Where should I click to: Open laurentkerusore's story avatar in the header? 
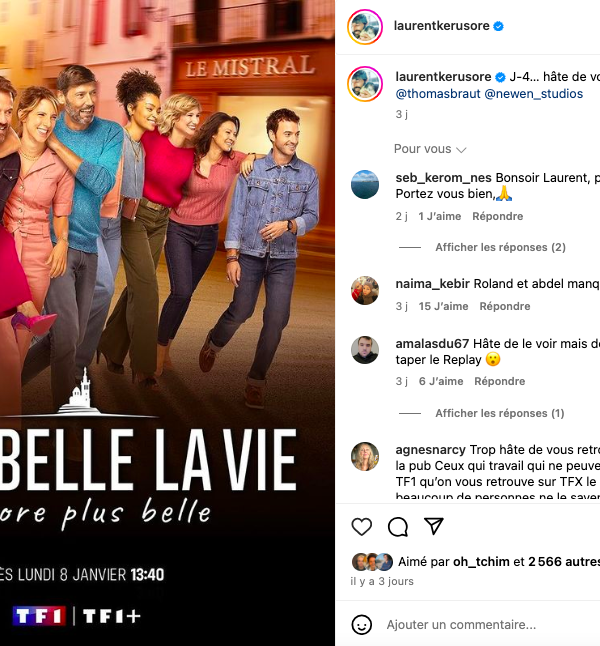point(365,26)
